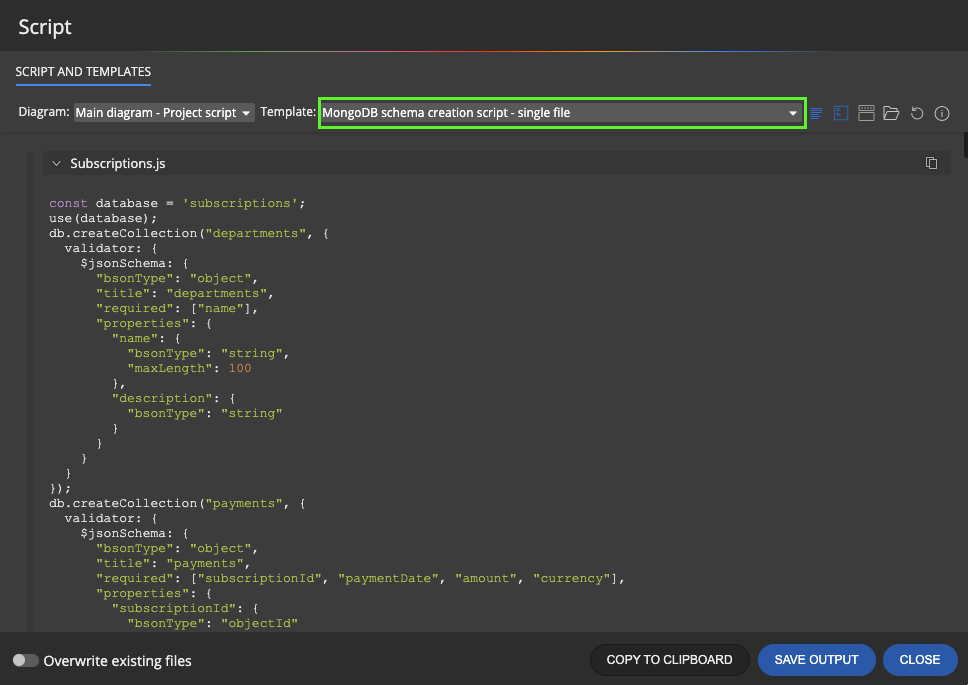Click the text wrap lines icon
This screenshot has width=968, height=685.
(x=816, y=113)
